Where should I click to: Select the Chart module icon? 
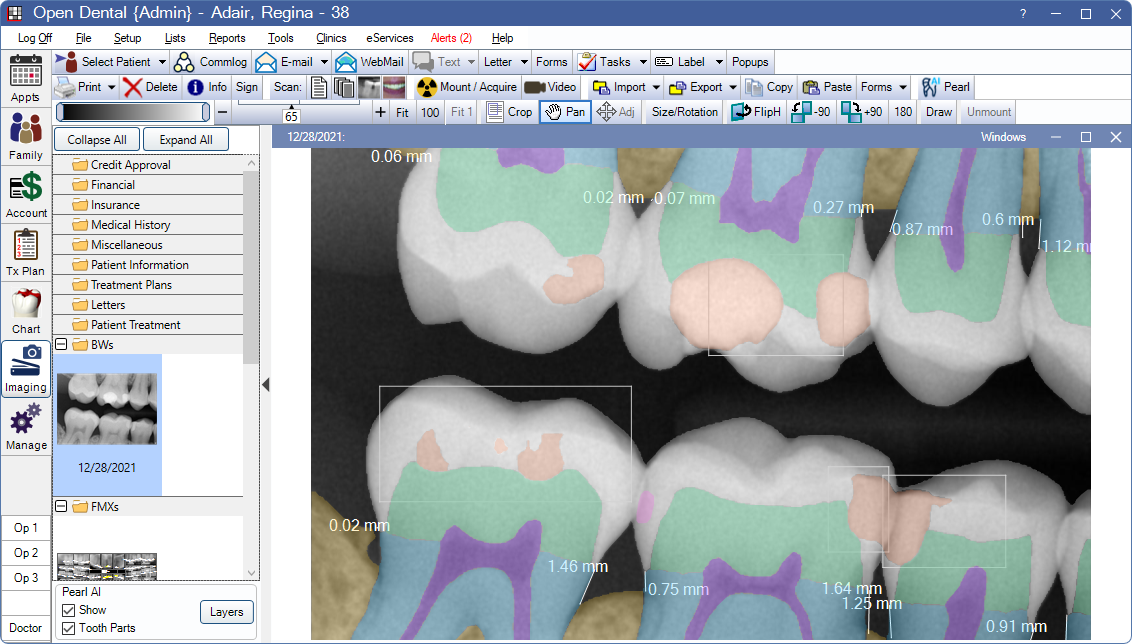click(x=25, y=308)
